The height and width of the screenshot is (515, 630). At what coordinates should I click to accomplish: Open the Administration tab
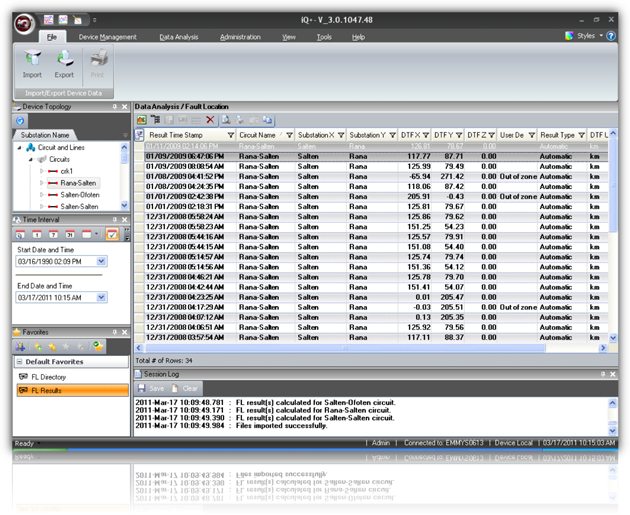[x=240, y=37]
